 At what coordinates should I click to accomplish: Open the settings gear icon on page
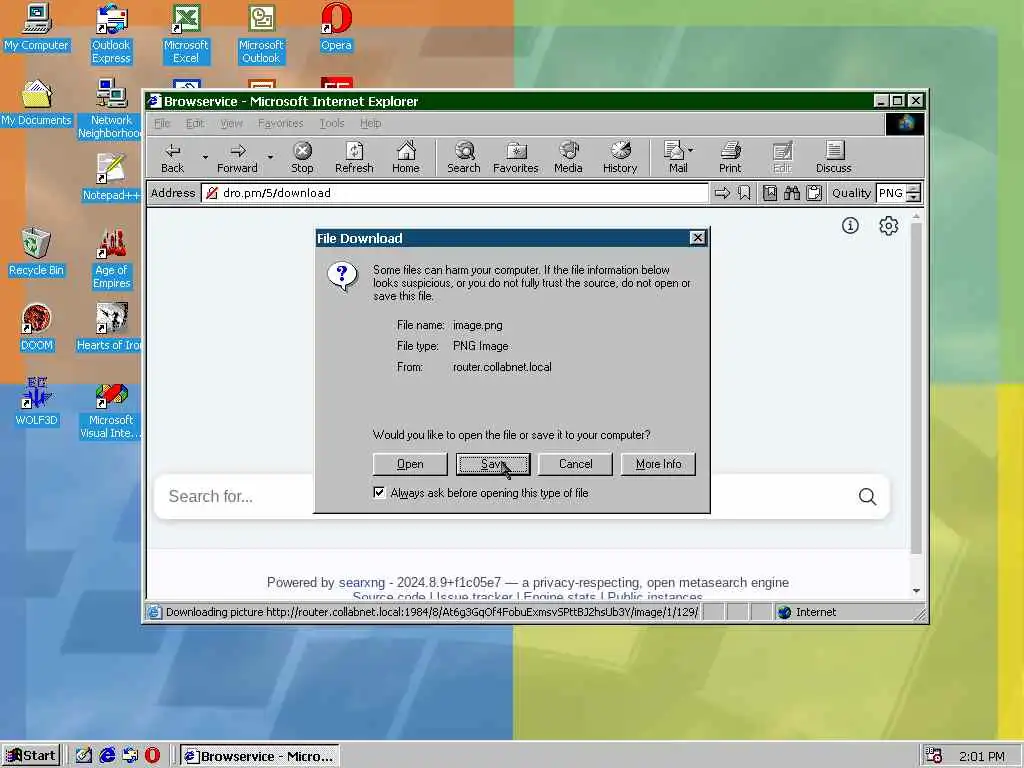(x=888, y=226)
